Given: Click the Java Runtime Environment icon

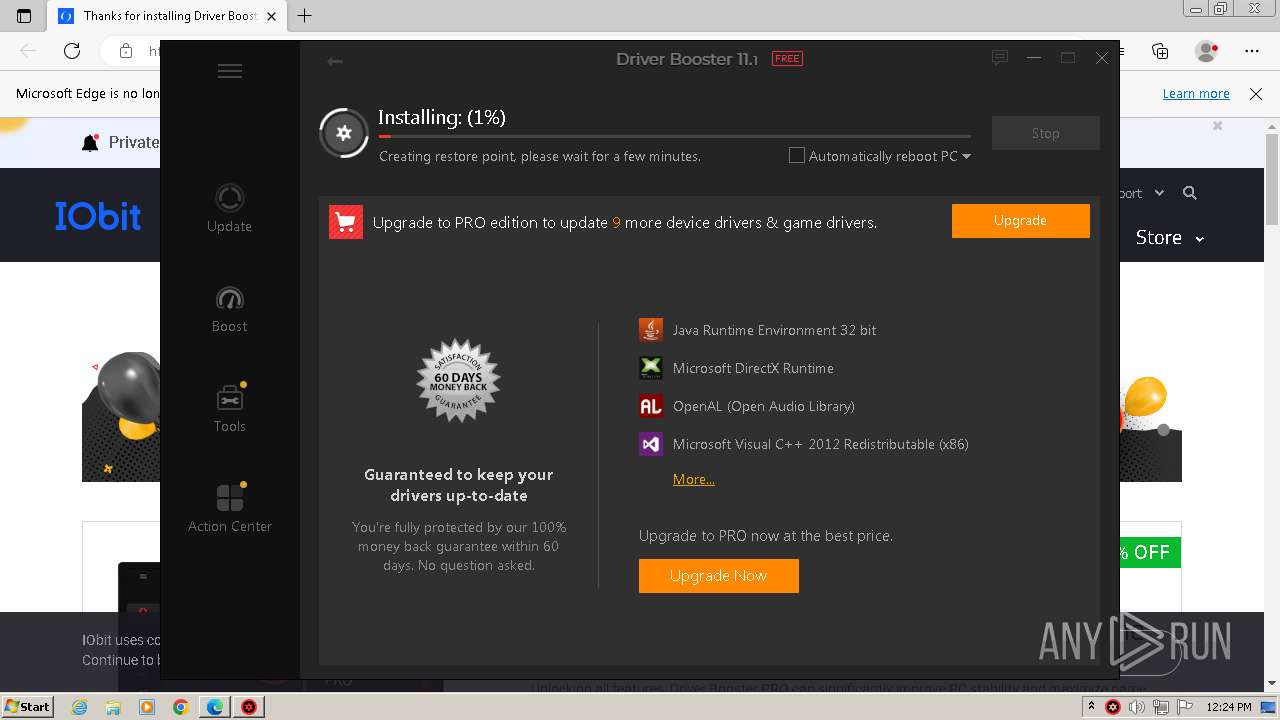Looking at the screenshot, I should (651, 330).
